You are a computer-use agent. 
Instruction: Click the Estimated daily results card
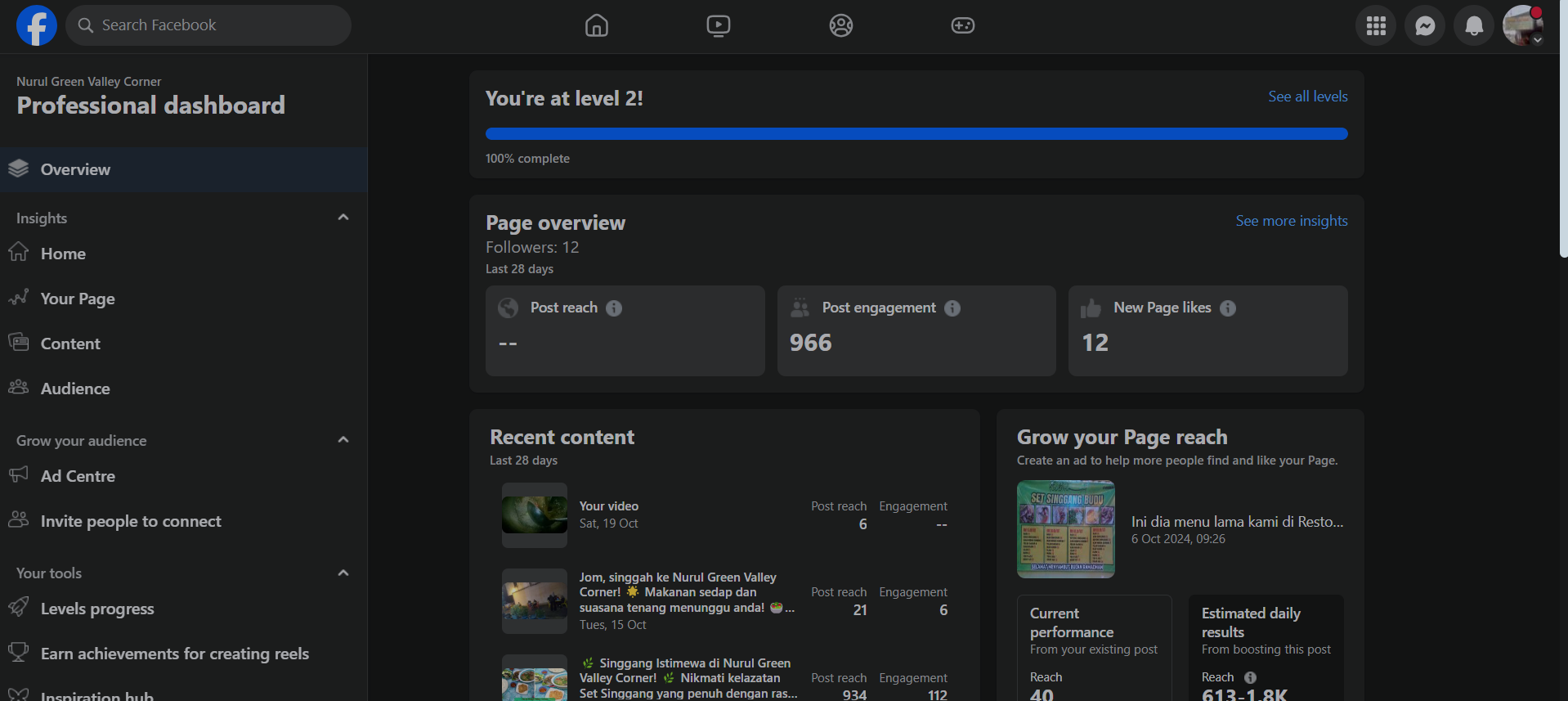(1266, 648)
